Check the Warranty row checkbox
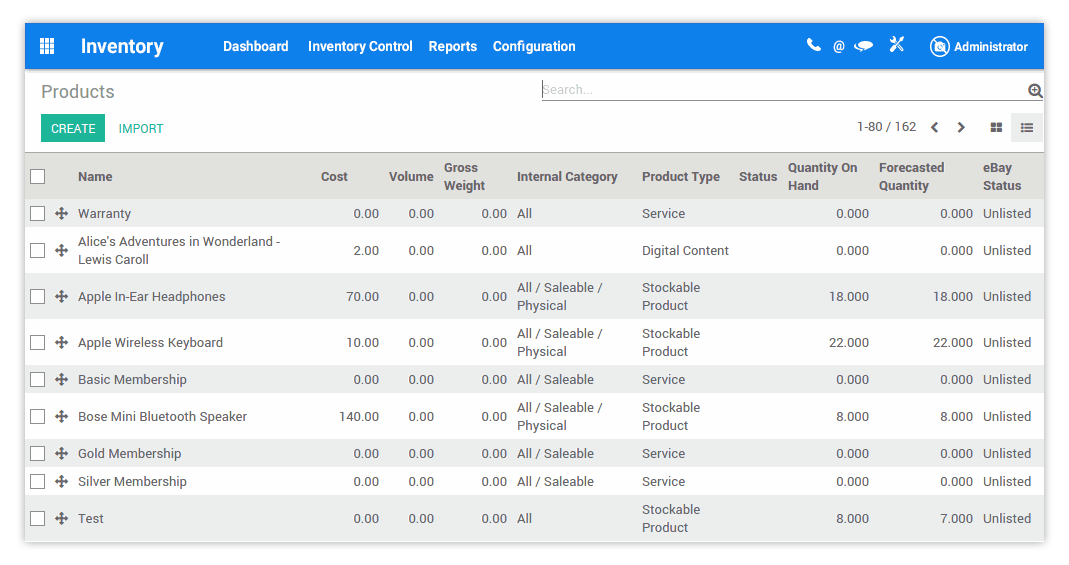Screen dimensions: 1069x565 [x=37, y=213]
